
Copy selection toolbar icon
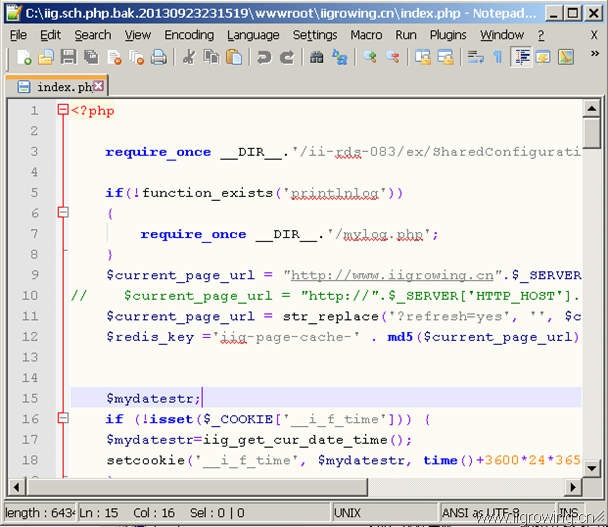[x=211, y=57]
